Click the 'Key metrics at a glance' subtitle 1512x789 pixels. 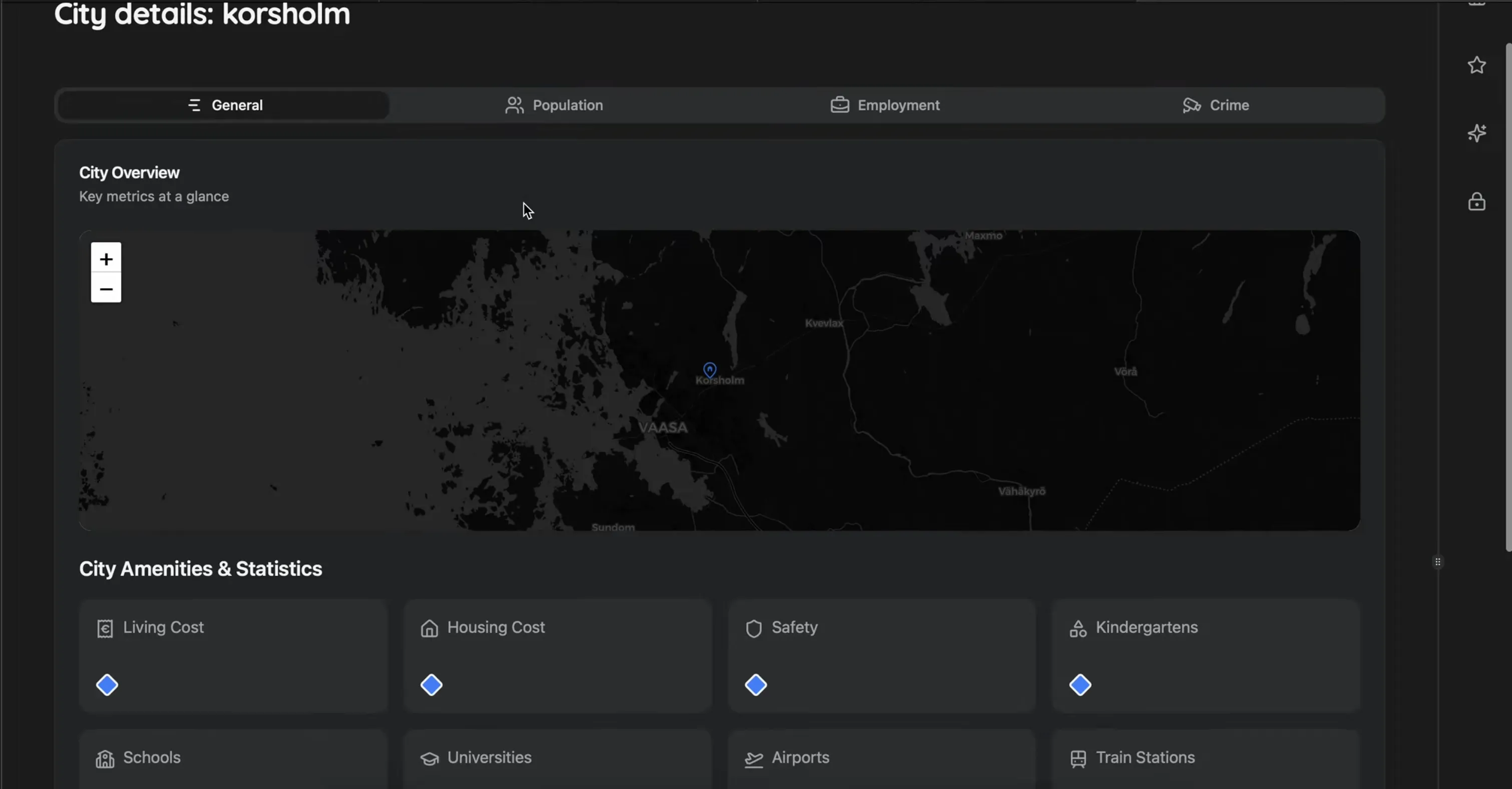tap(154, 196)
